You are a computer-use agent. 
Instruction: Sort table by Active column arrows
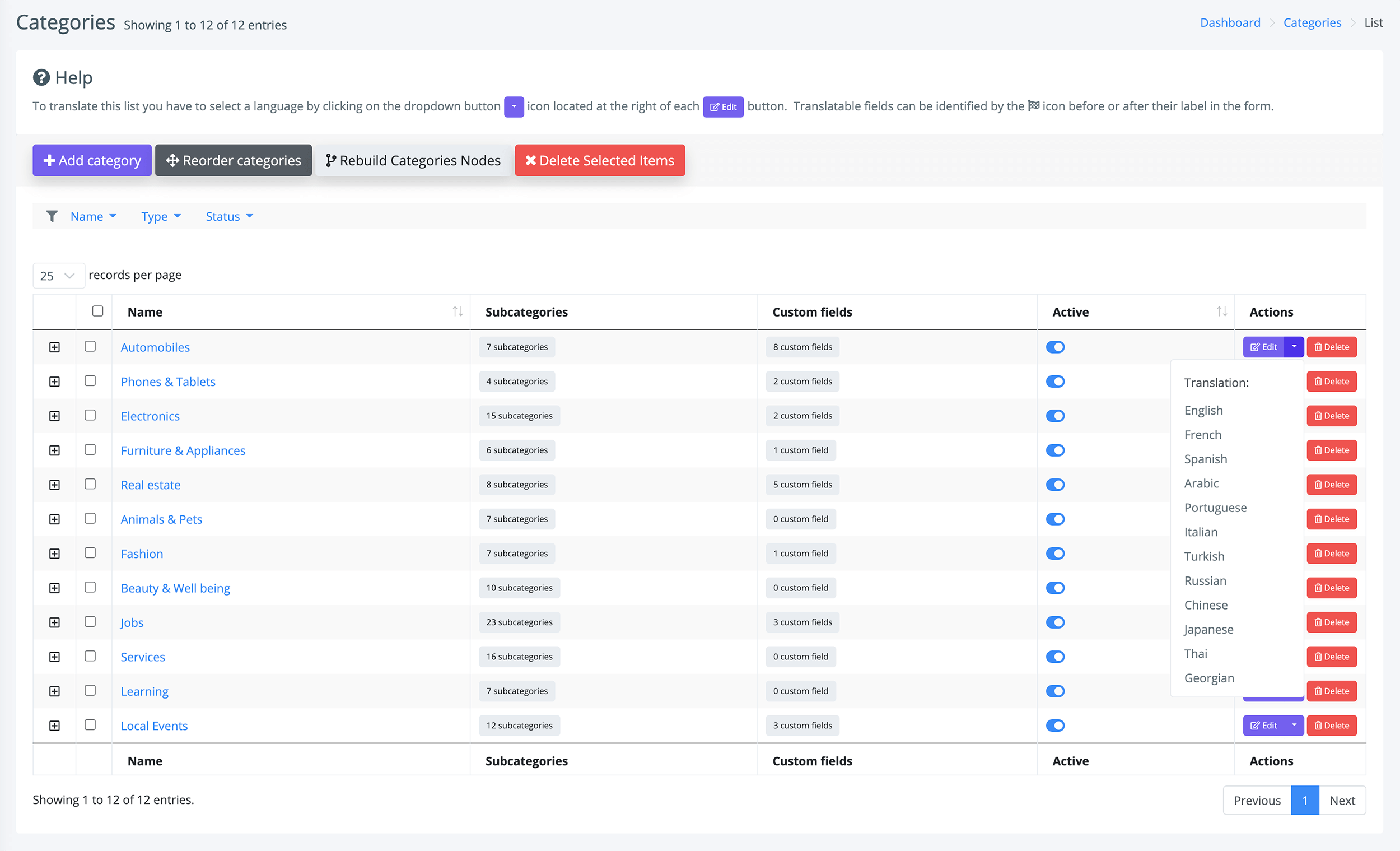click(x=1221, y=311)
